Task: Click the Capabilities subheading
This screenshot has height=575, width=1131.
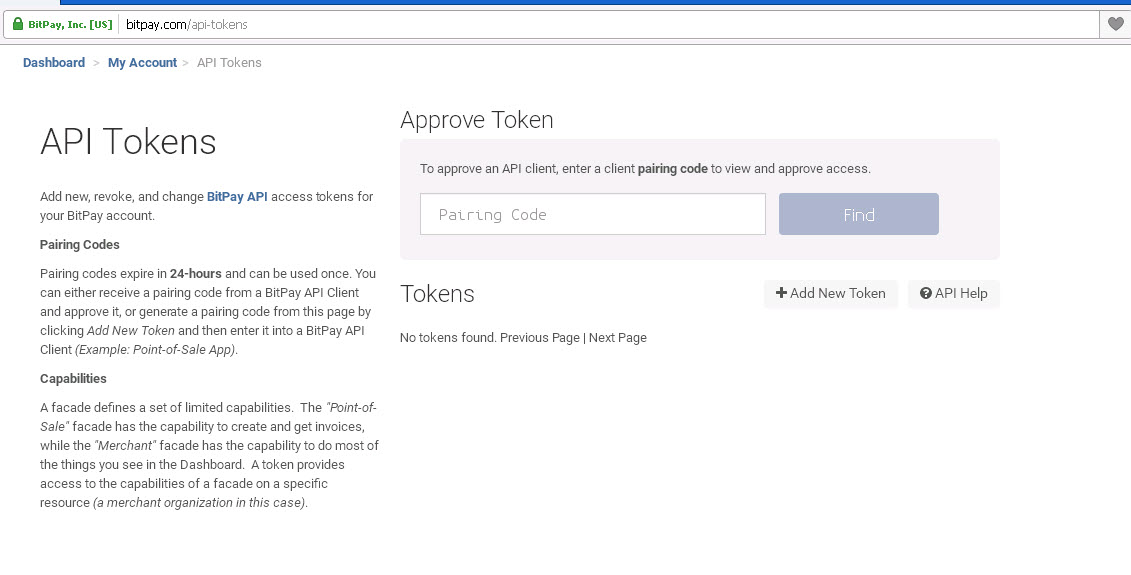Action: click(73, 378)
